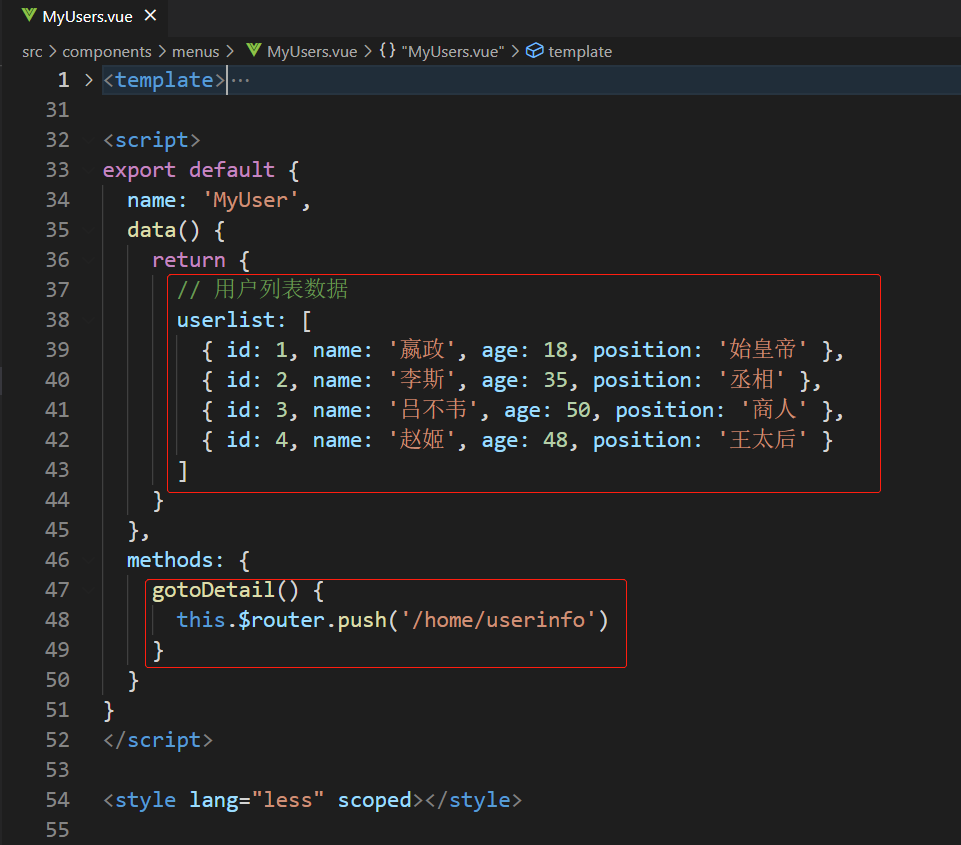Click line number 47 in the gutter
Viewport: 961px width, 845px height.
[x=58, y=590]
